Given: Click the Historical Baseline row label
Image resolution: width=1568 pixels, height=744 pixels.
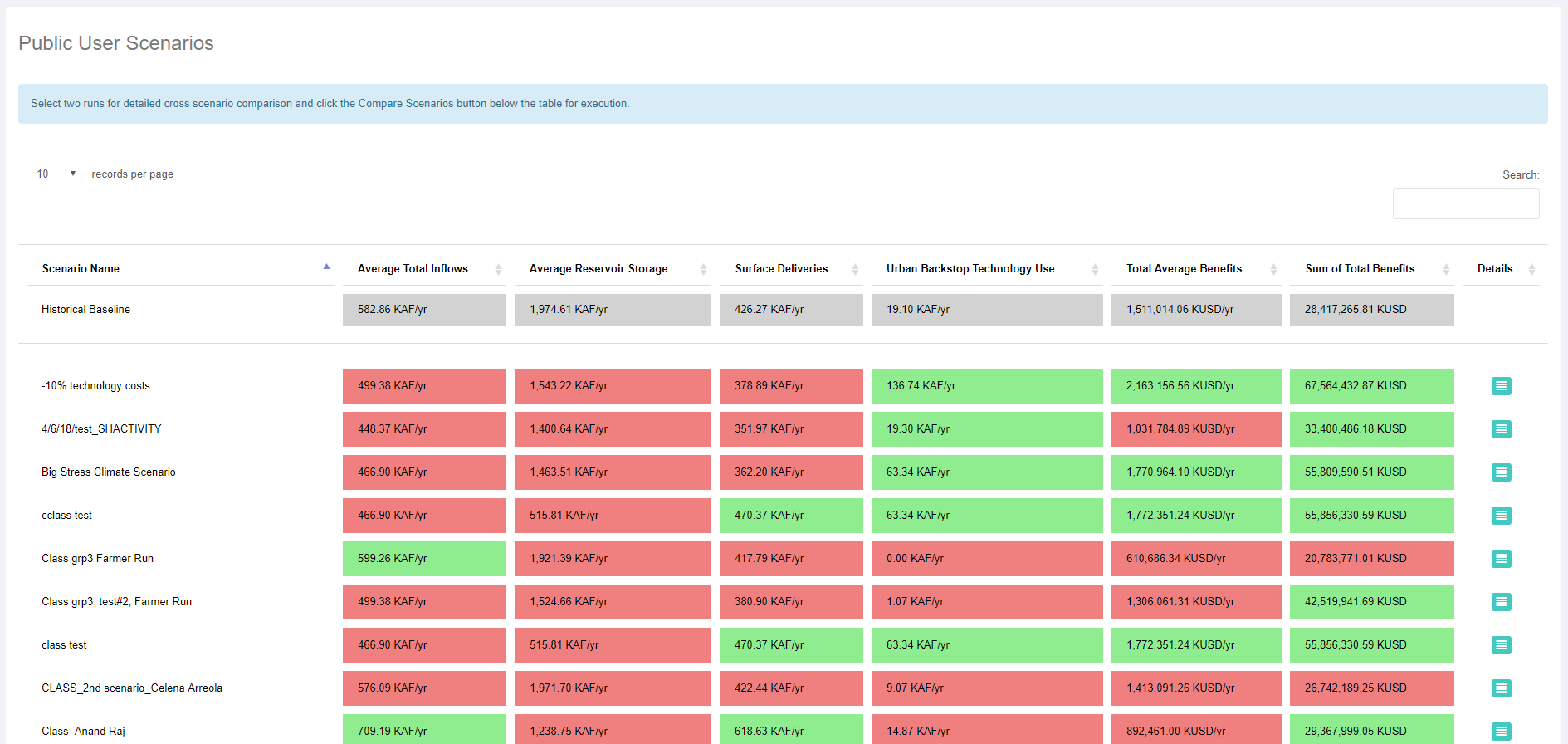Looking at the screenshot, I should [85, 310].
